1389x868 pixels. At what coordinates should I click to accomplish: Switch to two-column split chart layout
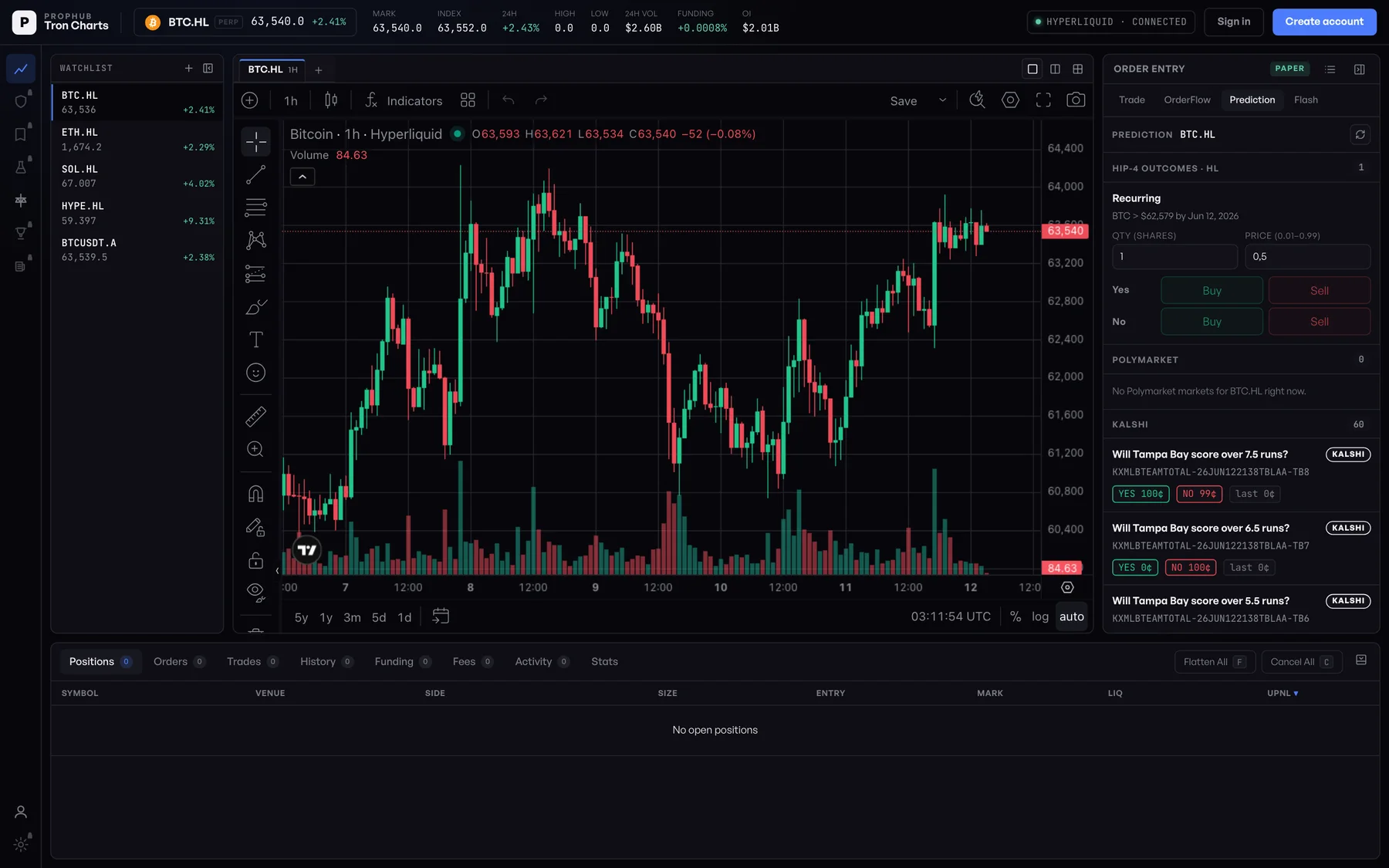pos(1055,69)
